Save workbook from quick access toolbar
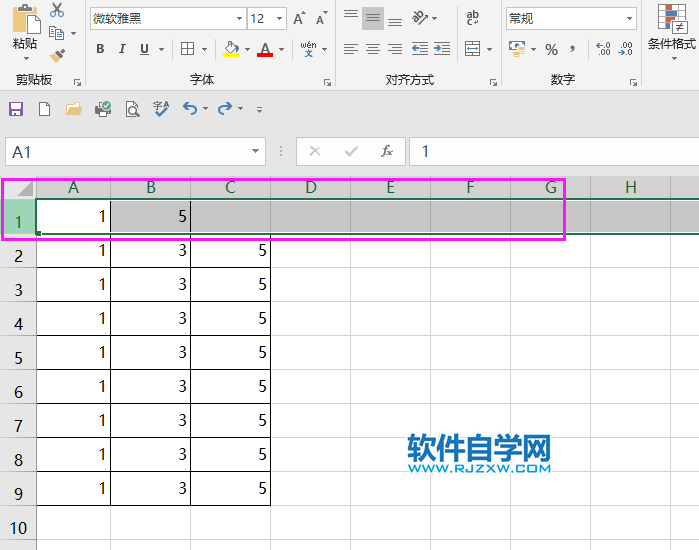 point(16,109)
